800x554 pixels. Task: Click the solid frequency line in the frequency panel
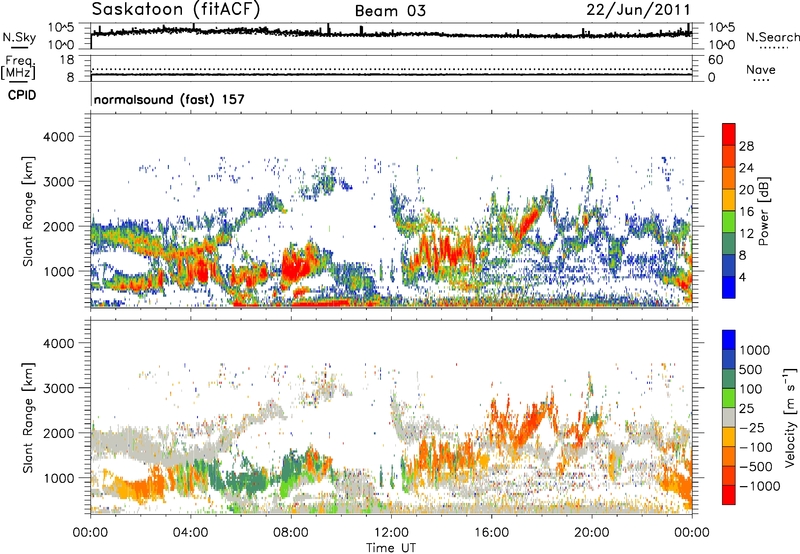click(x=391, y=75)
